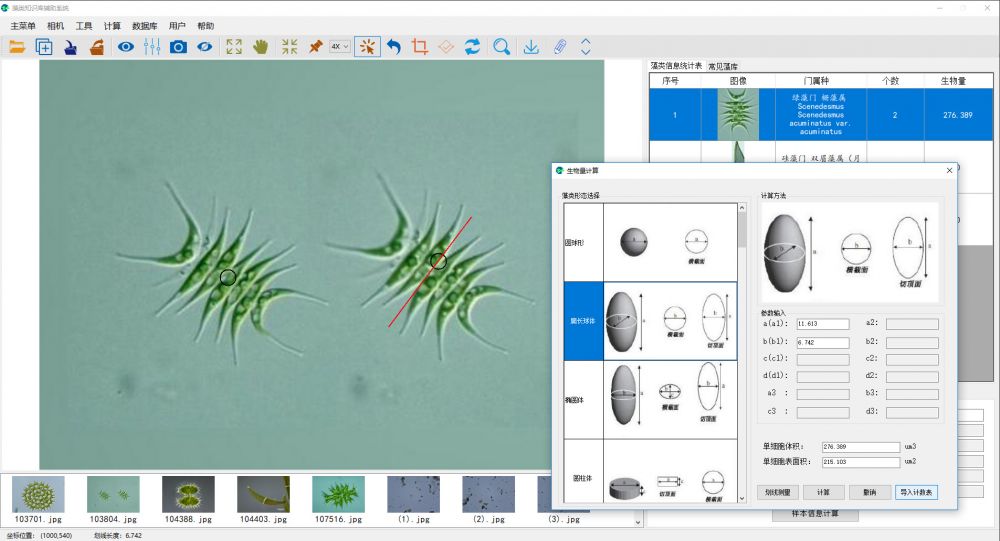The image size is (1000, 541).
Task: Click the download arrow icon
Action: click(x=532, y=46)
